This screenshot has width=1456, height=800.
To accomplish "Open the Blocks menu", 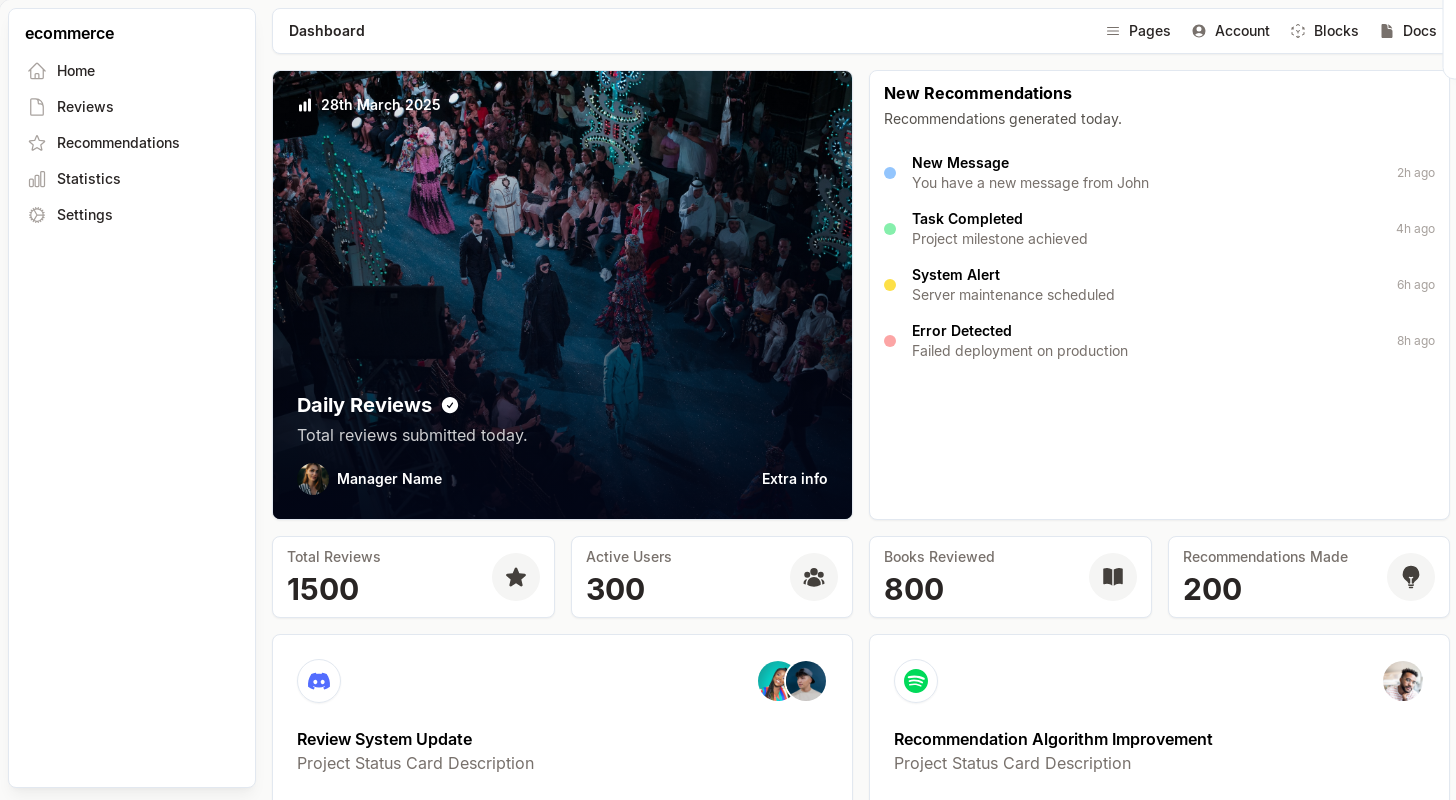I will pos(1324,31).
